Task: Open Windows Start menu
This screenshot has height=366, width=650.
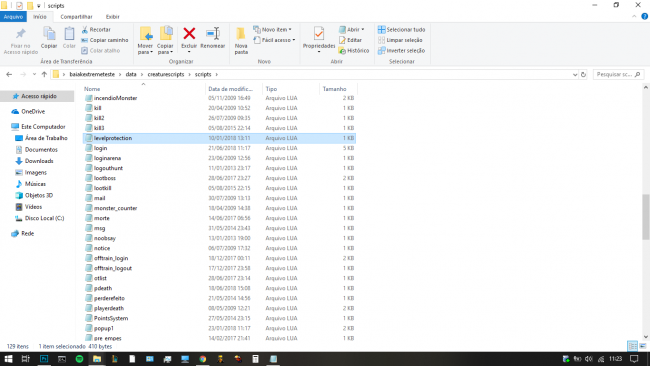Action: coord(8,359)
